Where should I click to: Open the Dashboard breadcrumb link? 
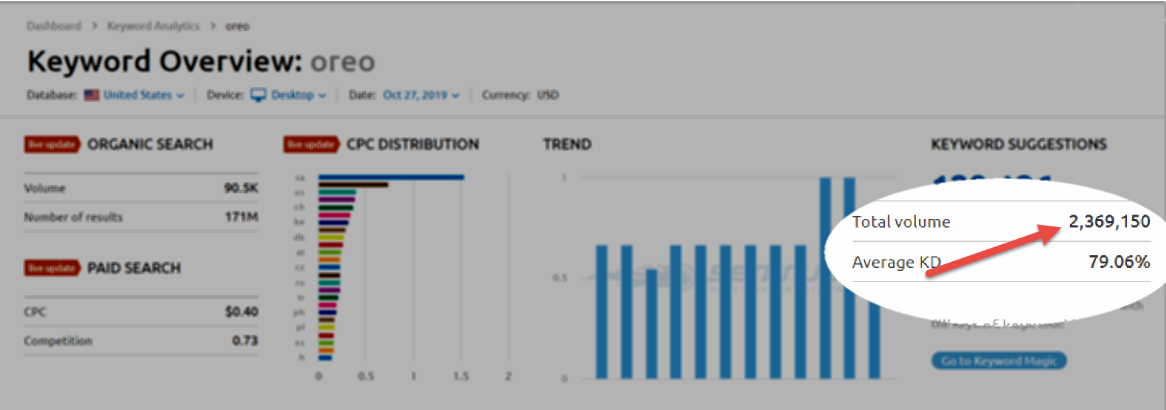[x=54, y=26]
